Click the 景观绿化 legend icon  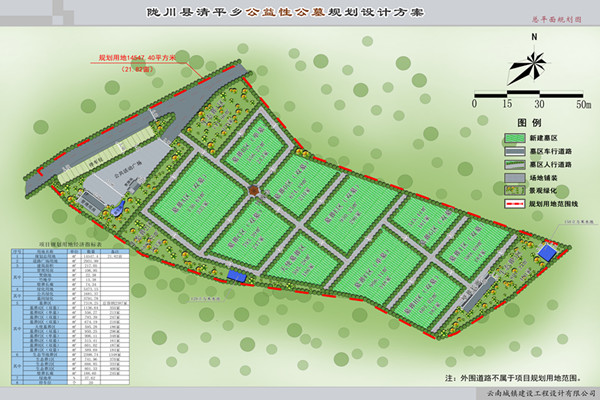[515, 191]
